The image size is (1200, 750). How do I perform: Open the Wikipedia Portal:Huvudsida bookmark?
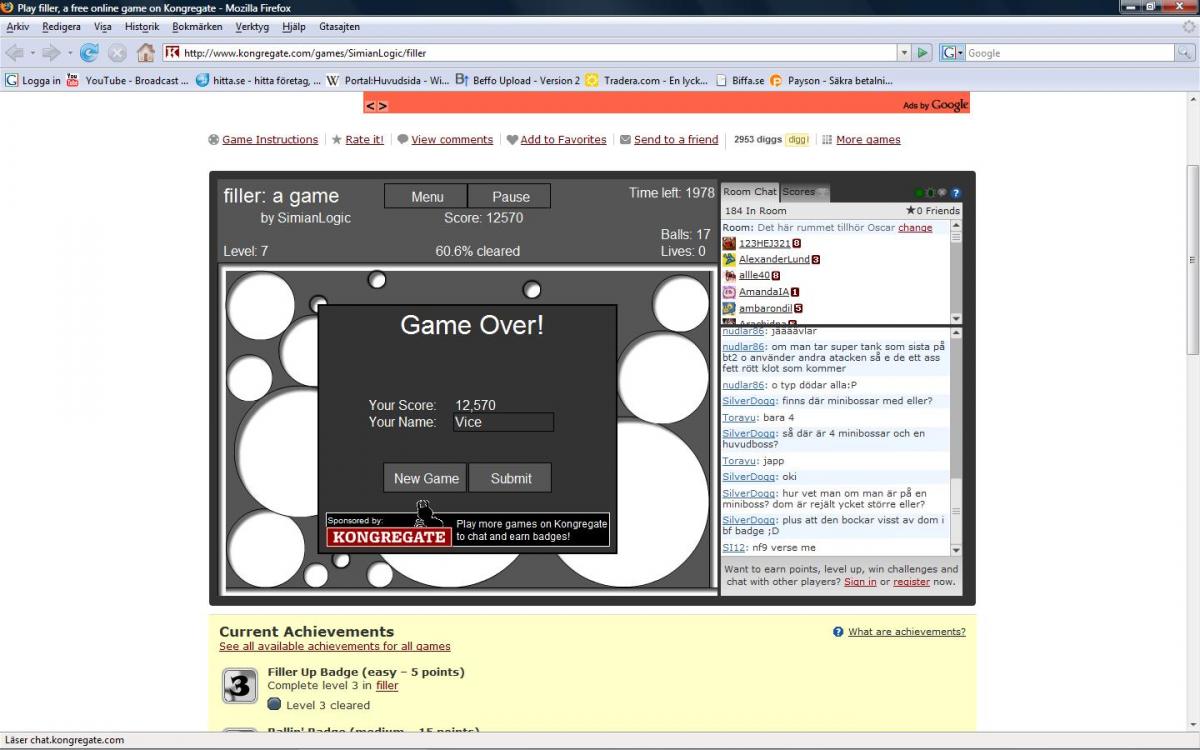pyautogui.click(x=387, y=80)
